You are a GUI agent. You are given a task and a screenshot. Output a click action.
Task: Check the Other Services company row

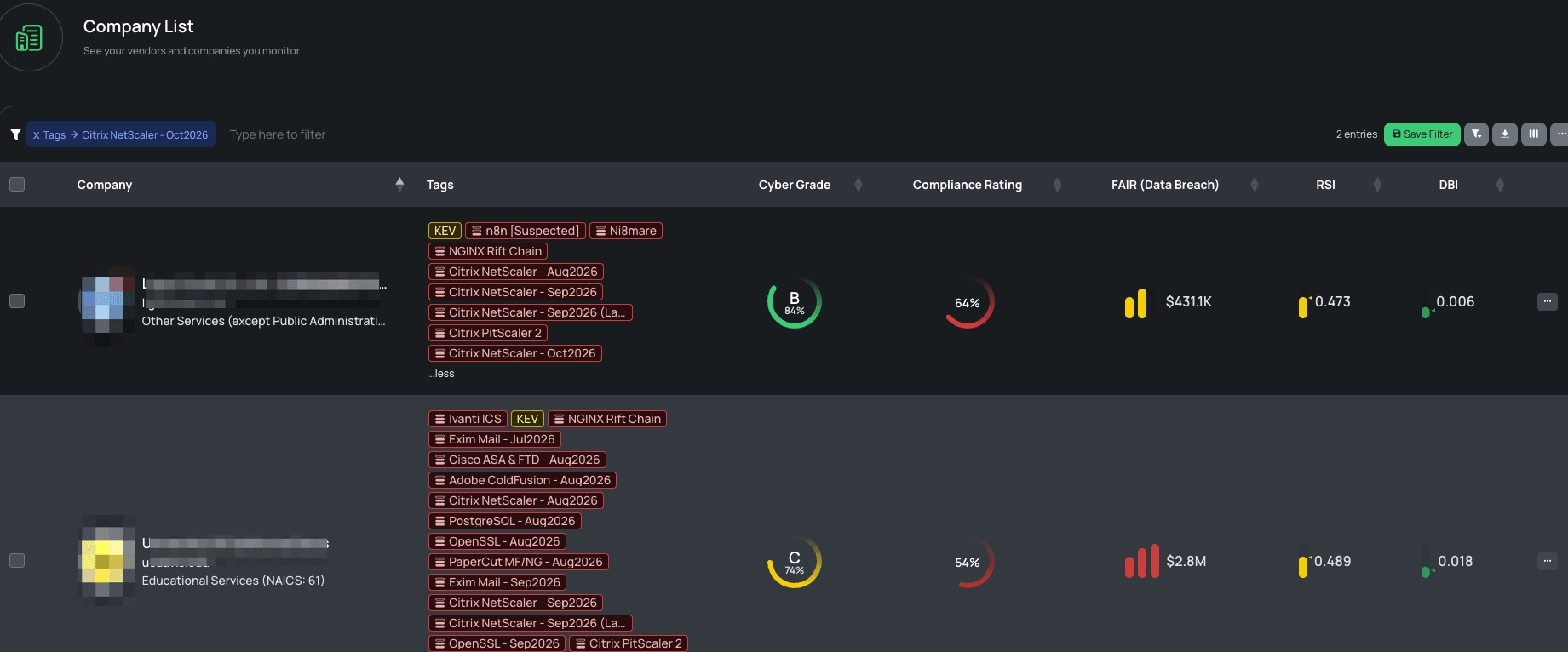point(17,300)
